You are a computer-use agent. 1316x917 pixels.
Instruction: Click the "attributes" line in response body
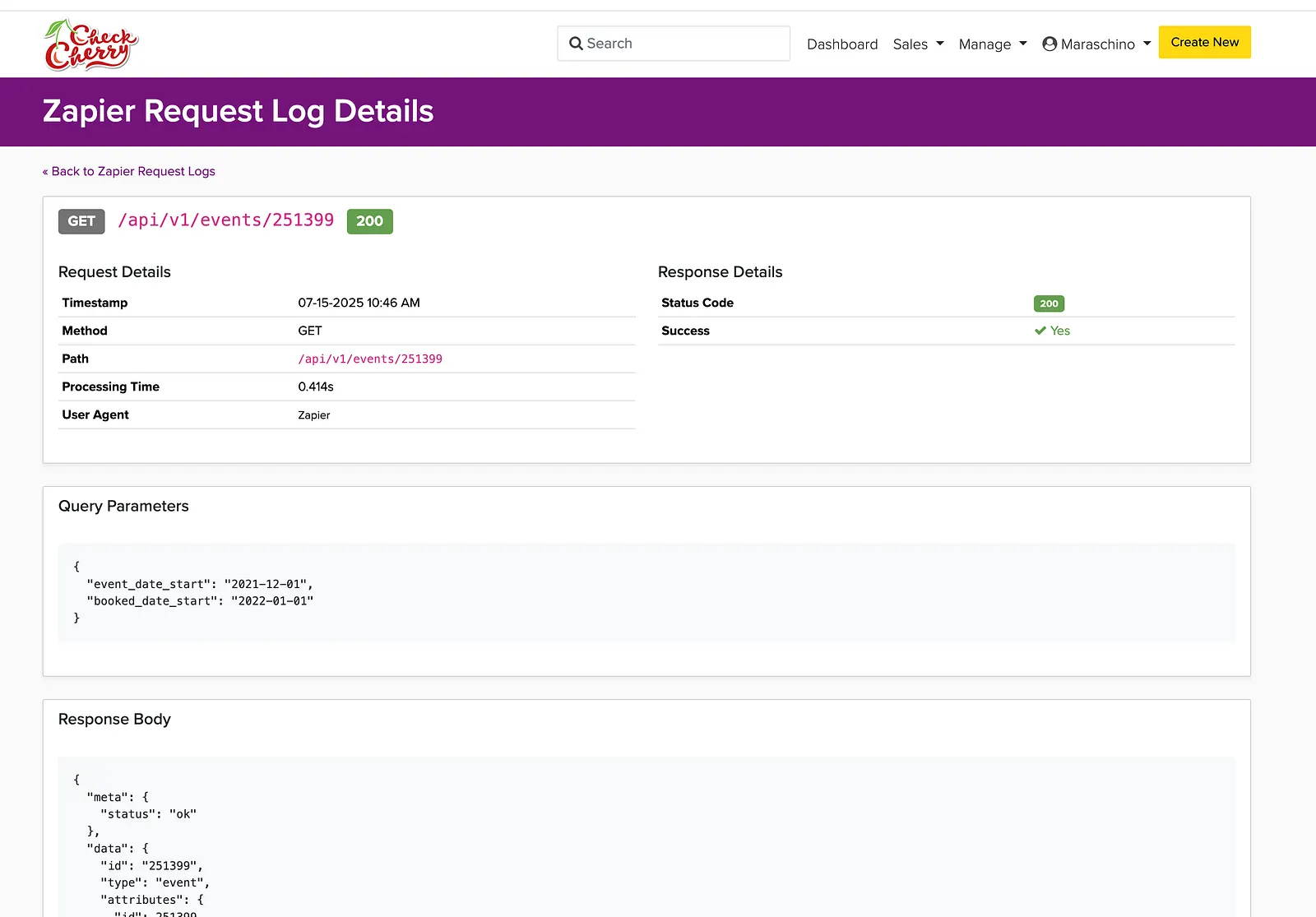[x=152, y=901]
